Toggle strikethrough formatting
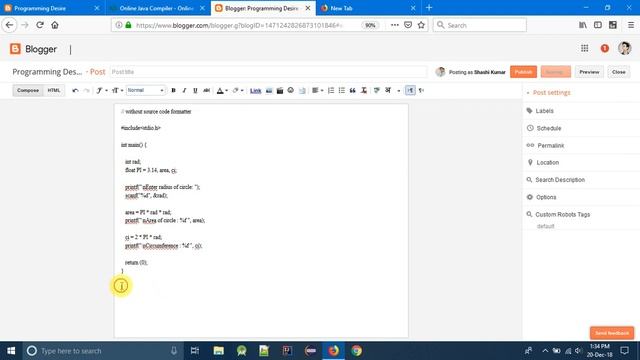The image size is (640, 360). pos(207,91)
